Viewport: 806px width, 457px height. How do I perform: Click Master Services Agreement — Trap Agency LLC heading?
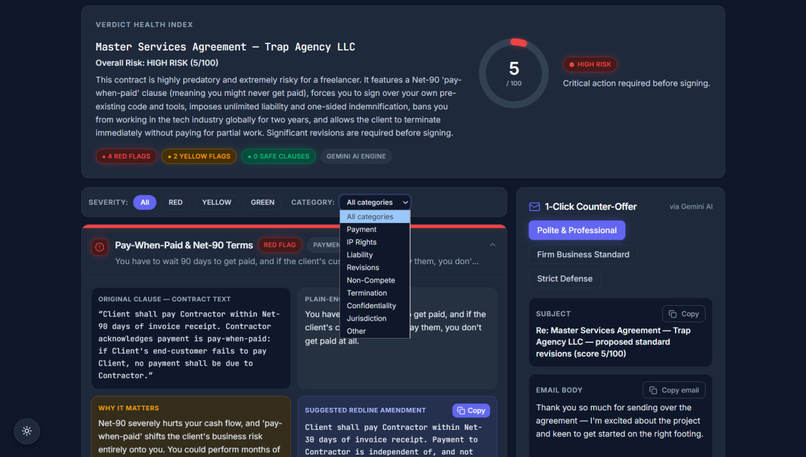pyautogui.click(x=225, y=47)
